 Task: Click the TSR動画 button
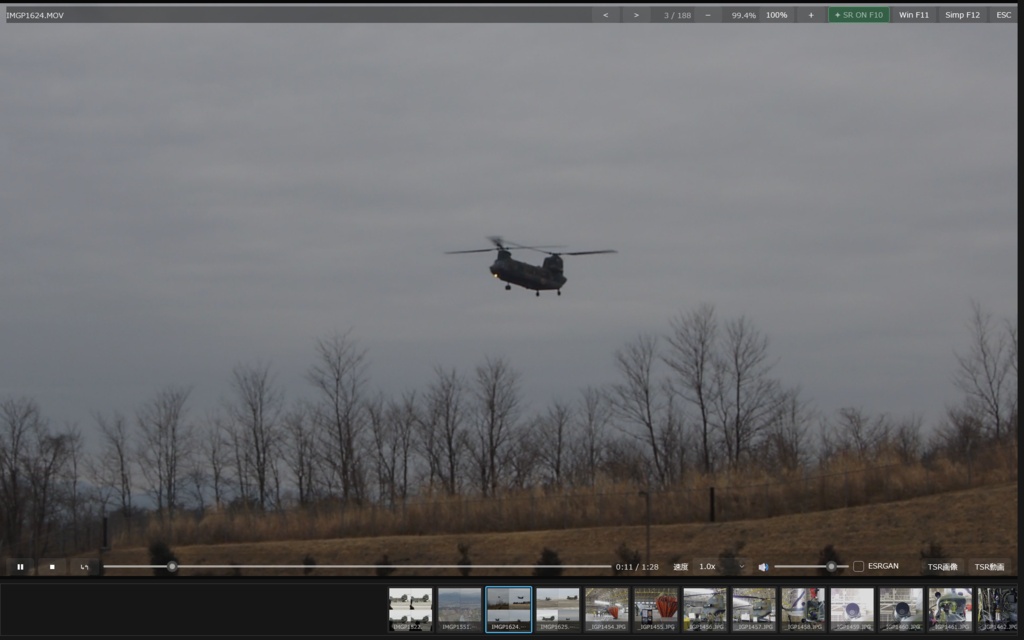click(x=989, y=567)
